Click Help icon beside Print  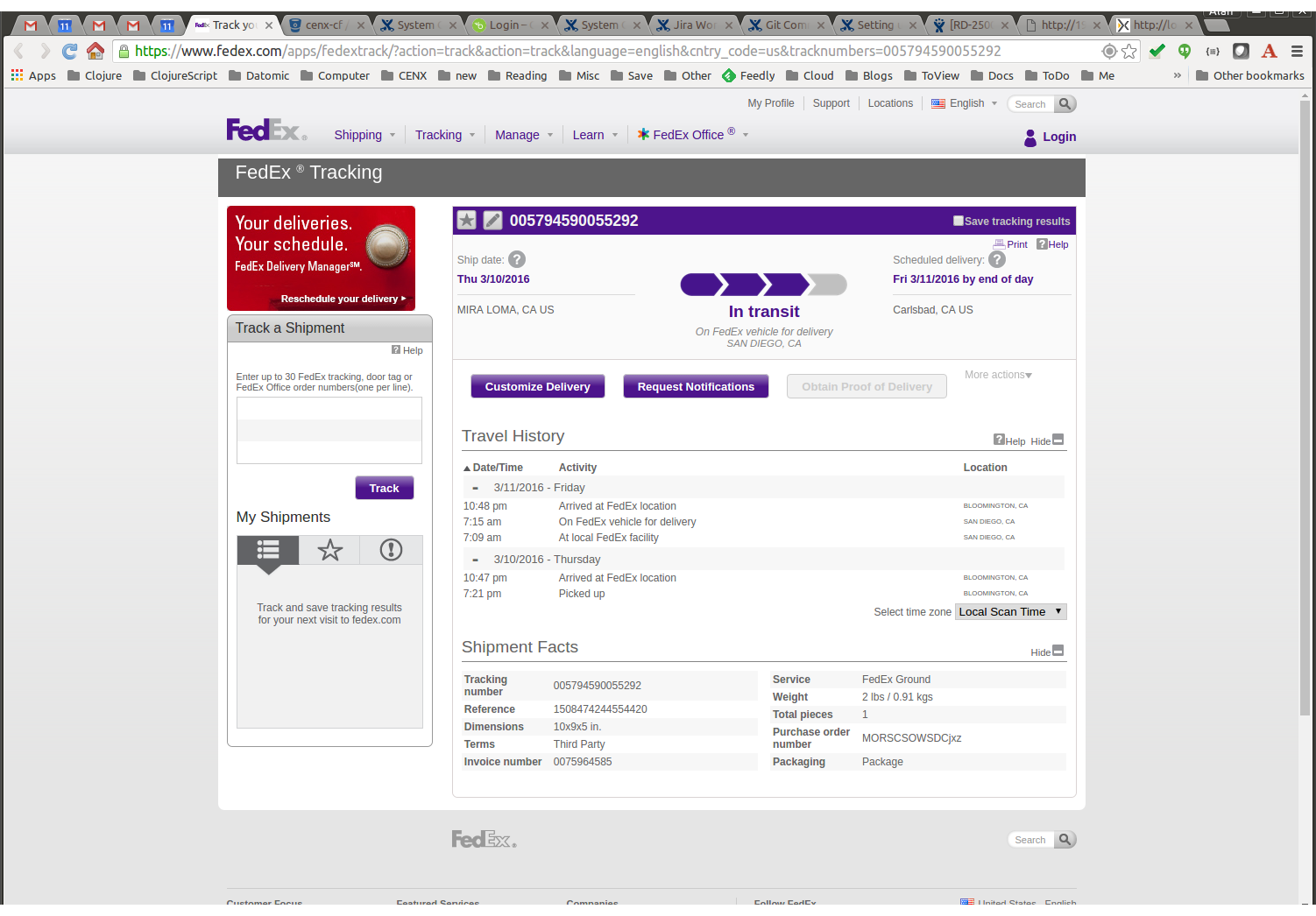[x=1042, y=244]
